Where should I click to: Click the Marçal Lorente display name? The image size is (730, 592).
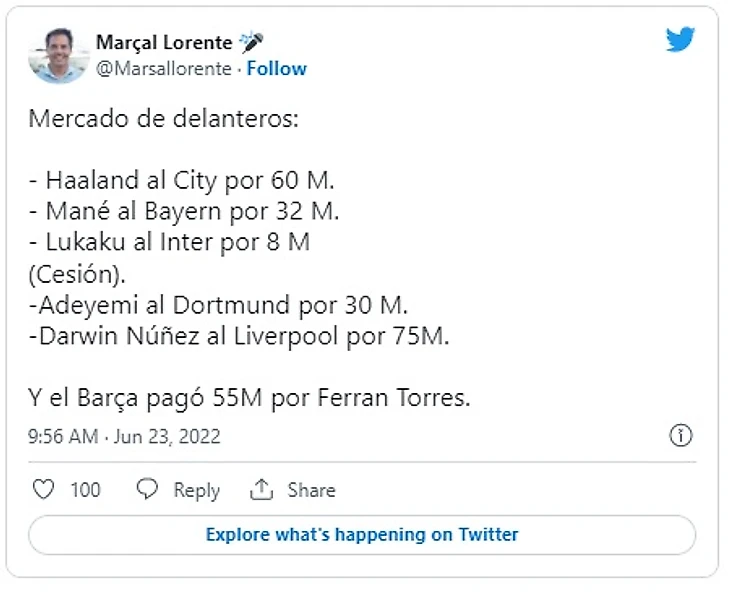164,42
